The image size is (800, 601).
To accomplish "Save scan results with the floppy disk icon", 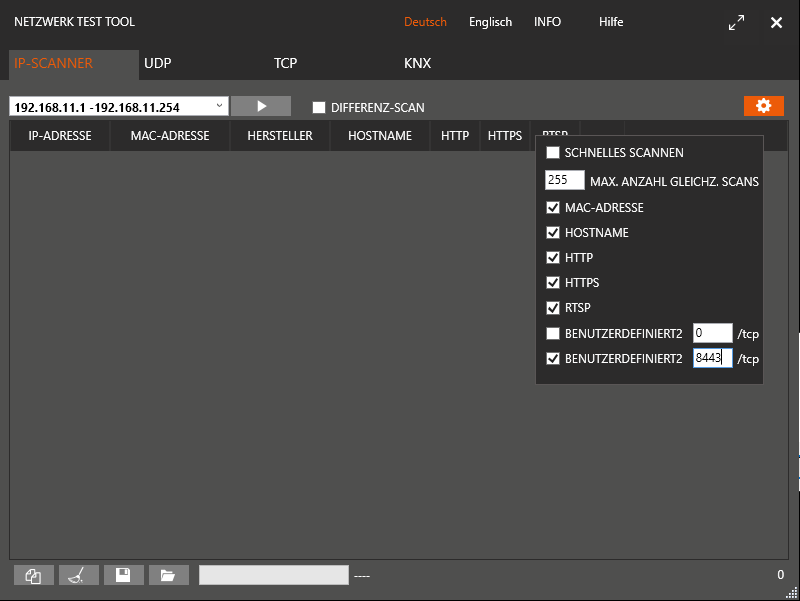I will 123,575.
